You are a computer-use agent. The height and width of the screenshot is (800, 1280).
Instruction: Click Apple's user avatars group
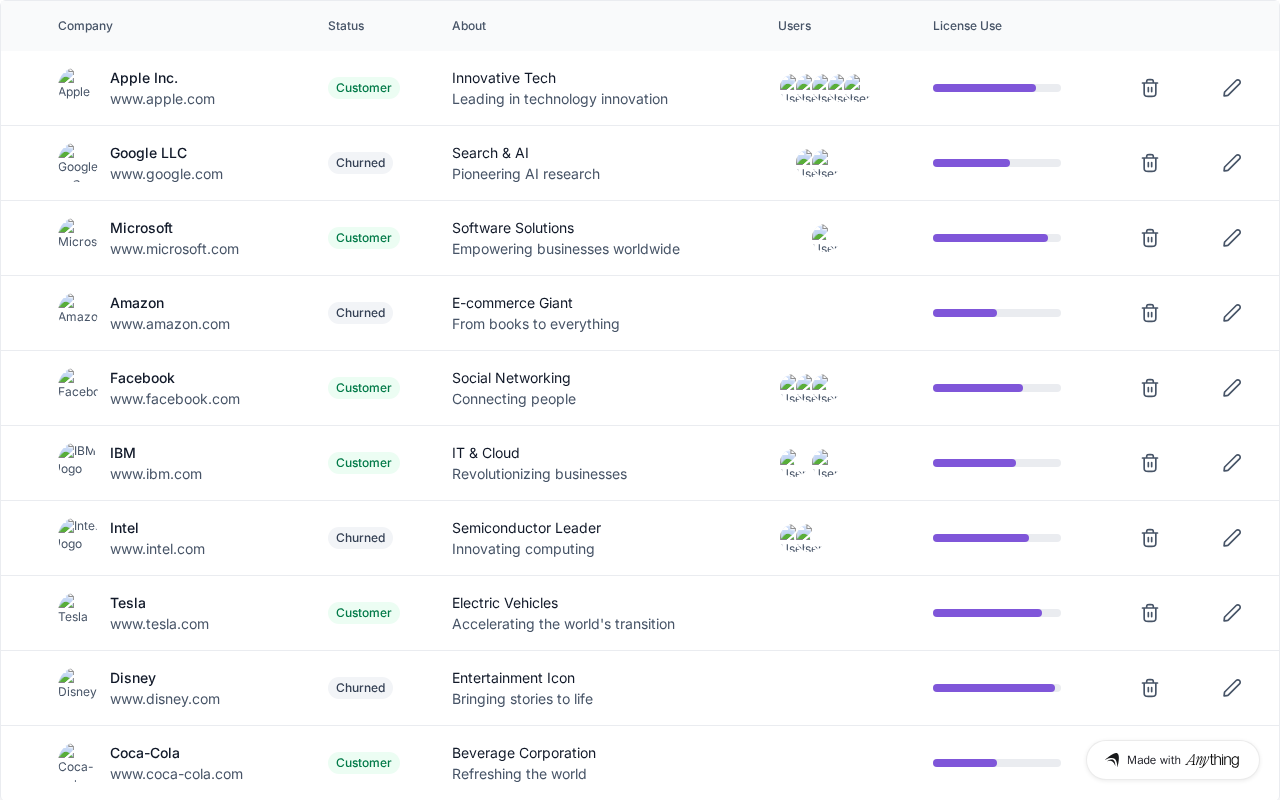coord(824,88)
